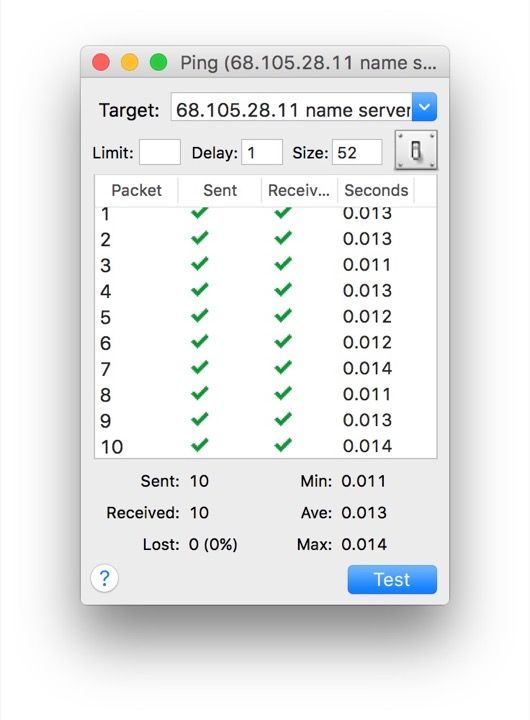Click the Received column header

[299, 190]
